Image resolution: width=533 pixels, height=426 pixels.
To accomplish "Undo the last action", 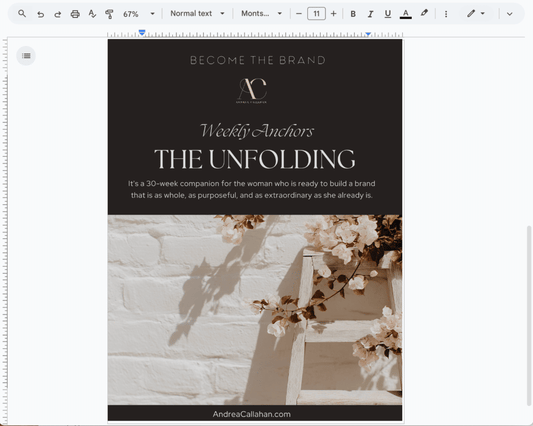I will tap(40, 14).
